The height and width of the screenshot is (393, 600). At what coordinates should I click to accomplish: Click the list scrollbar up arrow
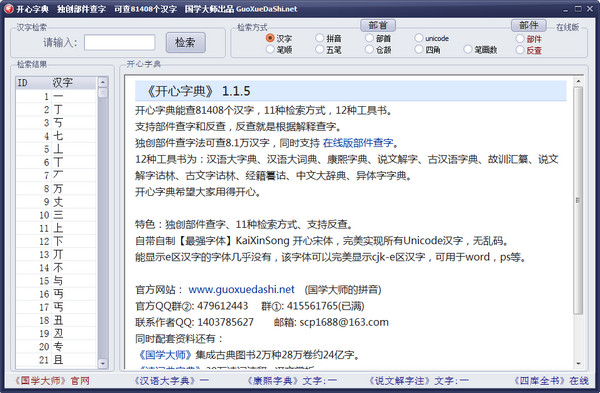point(103,82)
